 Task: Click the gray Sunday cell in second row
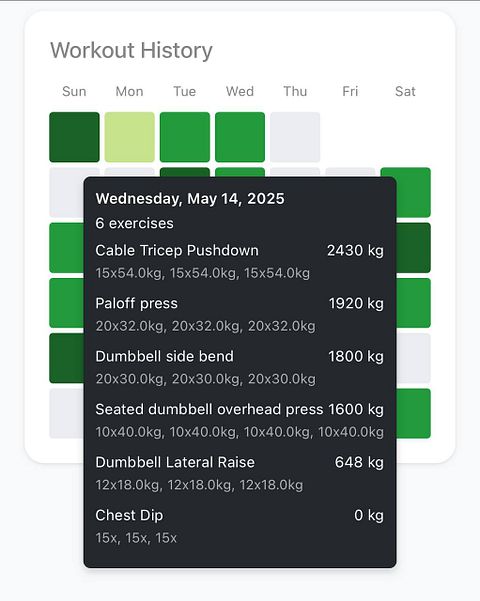coord(66,192)
